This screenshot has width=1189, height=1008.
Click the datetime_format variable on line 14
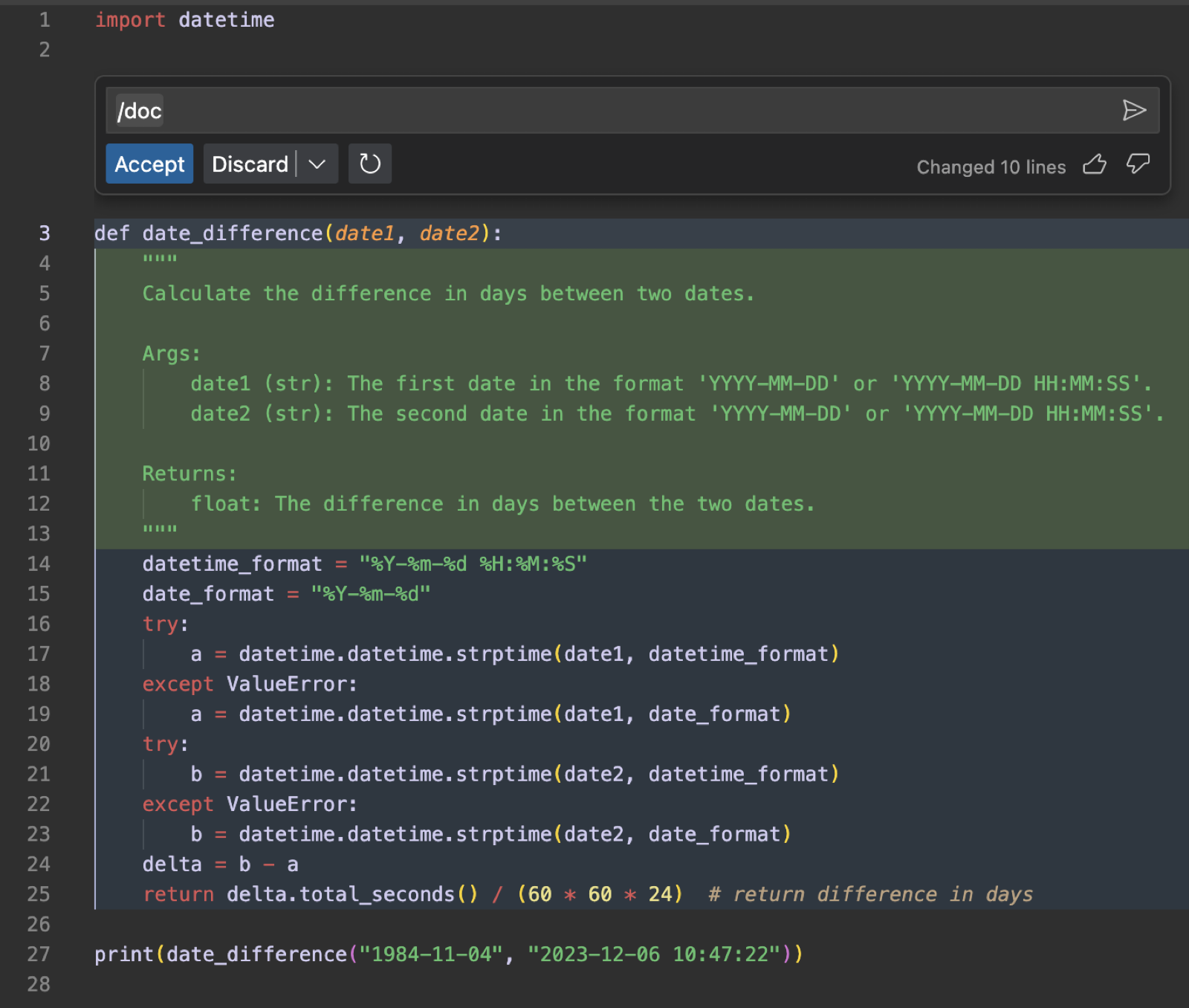click(232, 563)
